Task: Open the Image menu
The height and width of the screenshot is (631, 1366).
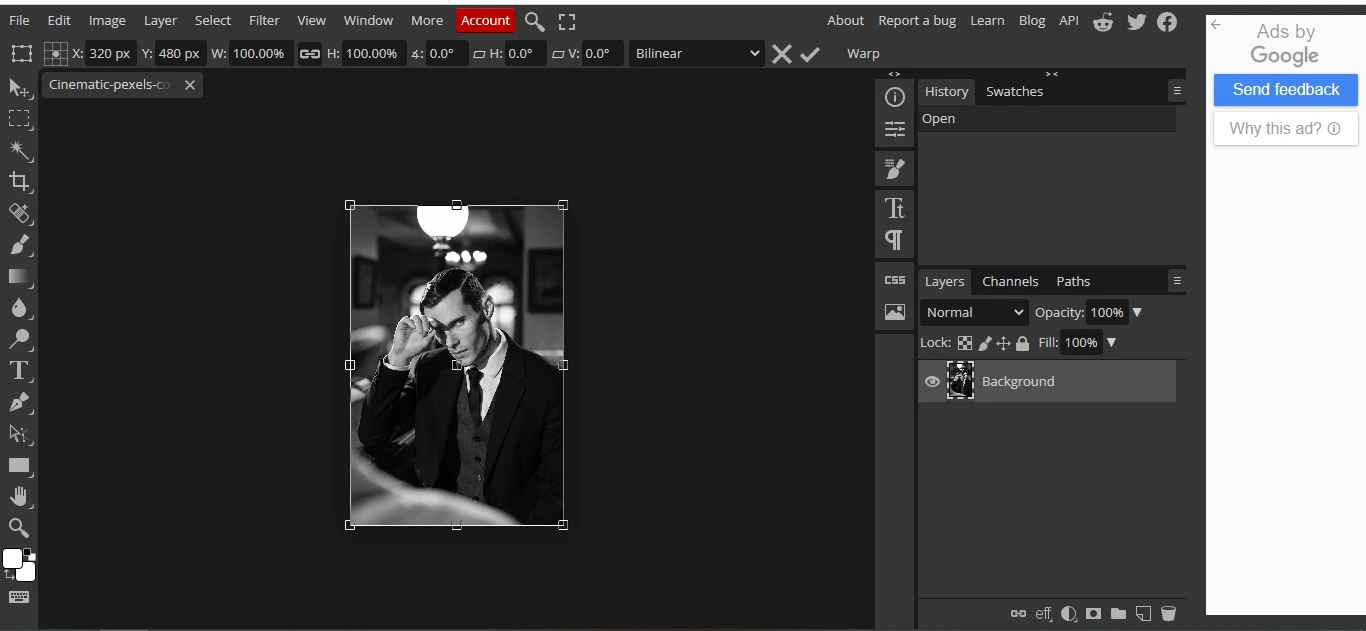Action: coord(107,20)
